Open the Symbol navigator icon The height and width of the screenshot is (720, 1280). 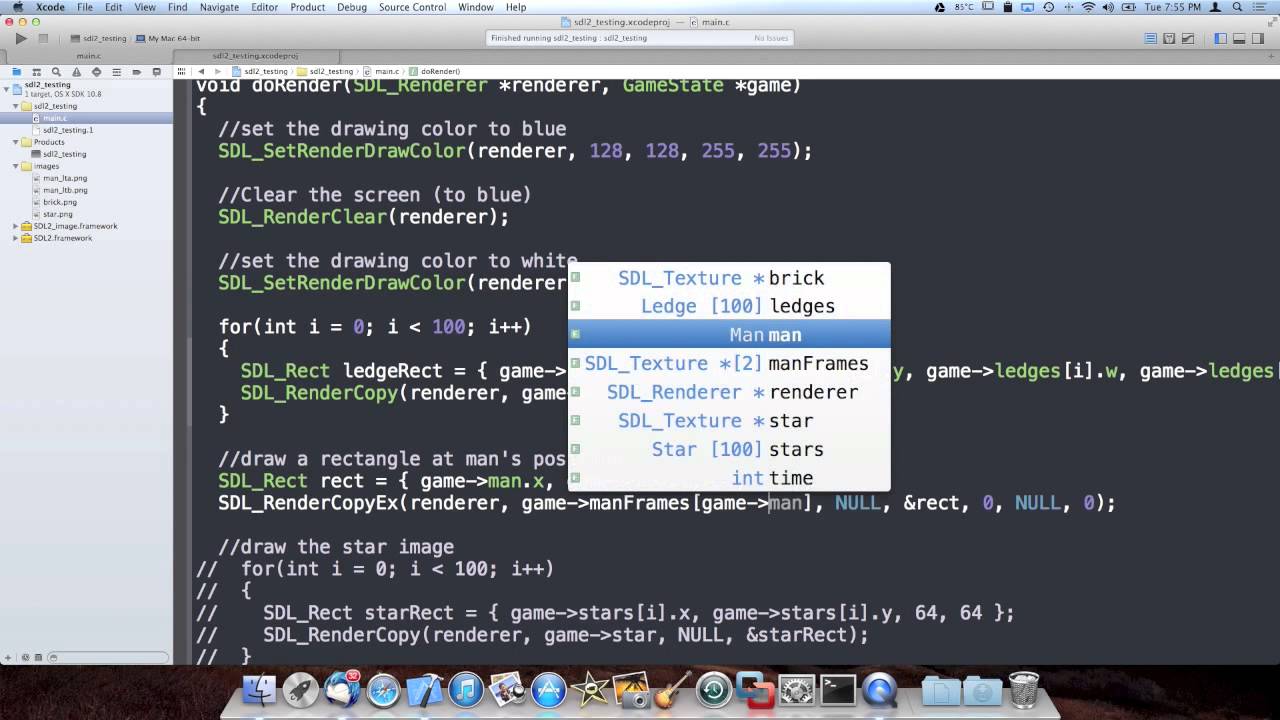pos(36,72)
